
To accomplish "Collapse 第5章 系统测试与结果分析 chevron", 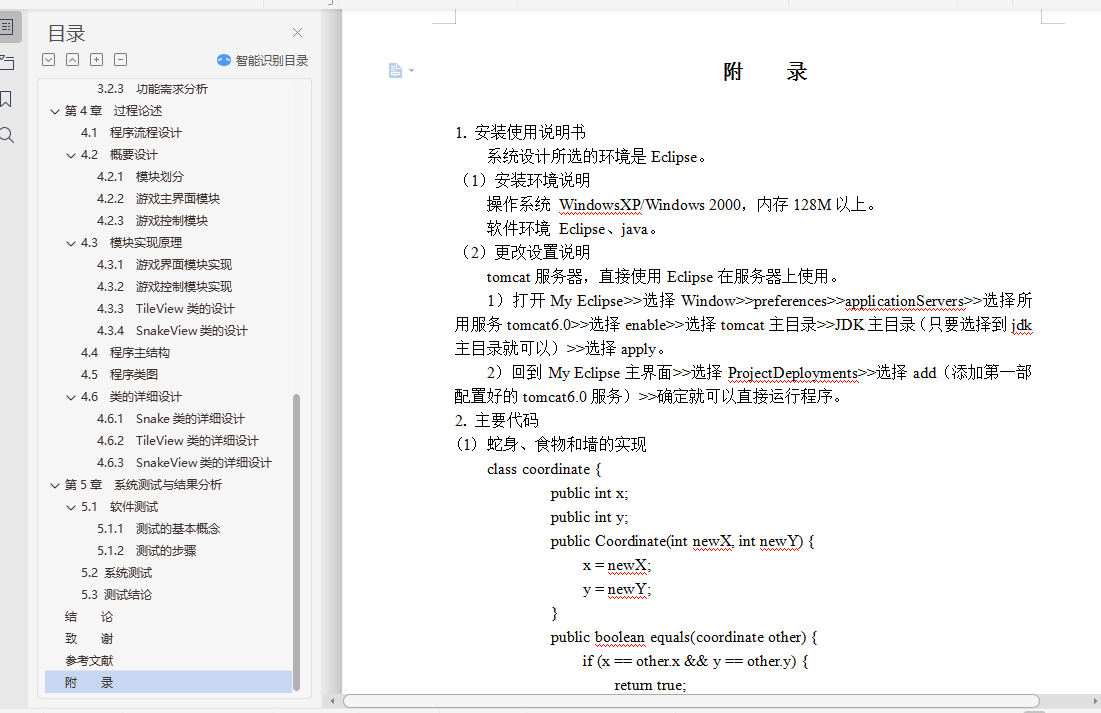I will 55,485.
